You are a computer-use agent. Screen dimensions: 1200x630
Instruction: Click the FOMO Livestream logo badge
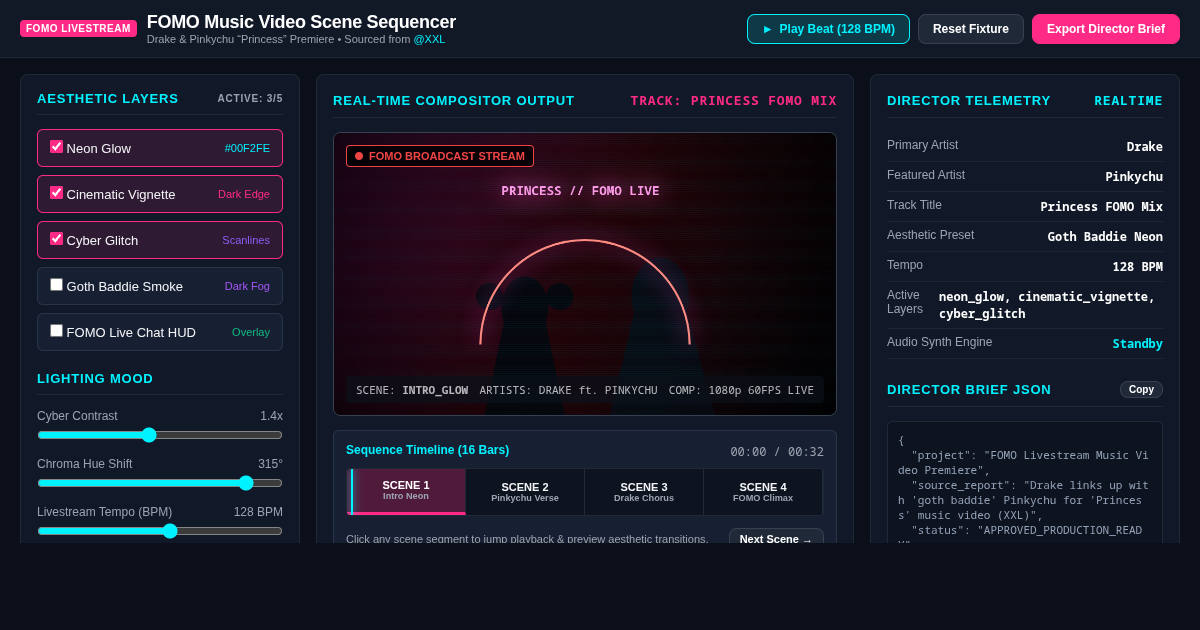[78, 29]
